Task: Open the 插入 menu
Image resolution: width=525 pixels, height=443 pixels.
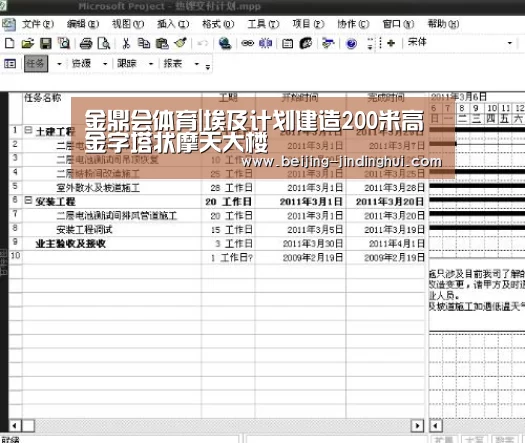Action: pyautogui.click(x=173, y=24)
